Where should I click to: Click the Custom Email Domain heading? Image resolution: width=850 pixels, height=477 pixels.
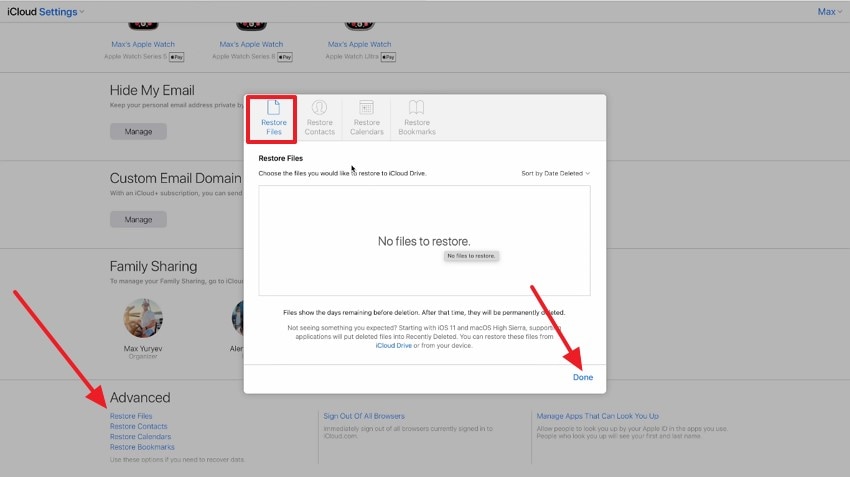point(176,178)
